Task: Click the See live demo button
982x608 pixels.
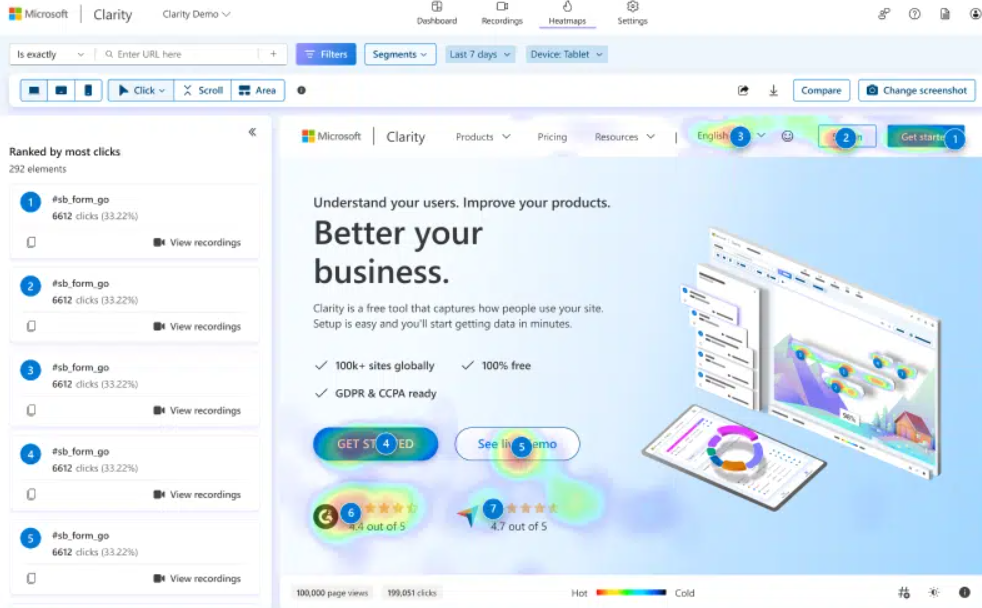Action: tap(517, 444)
